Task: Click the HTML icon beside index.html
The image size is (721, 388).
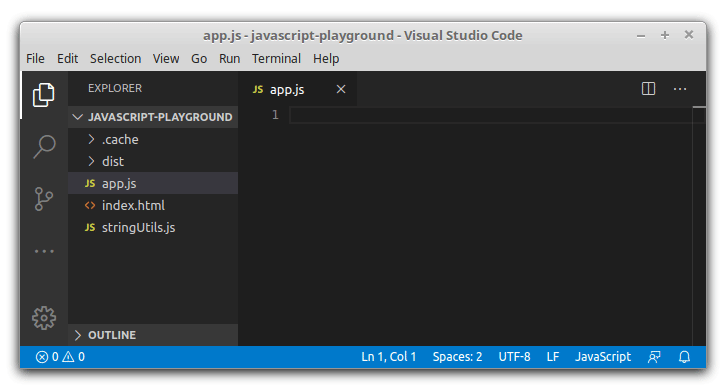Action: (x=90, y=205)
